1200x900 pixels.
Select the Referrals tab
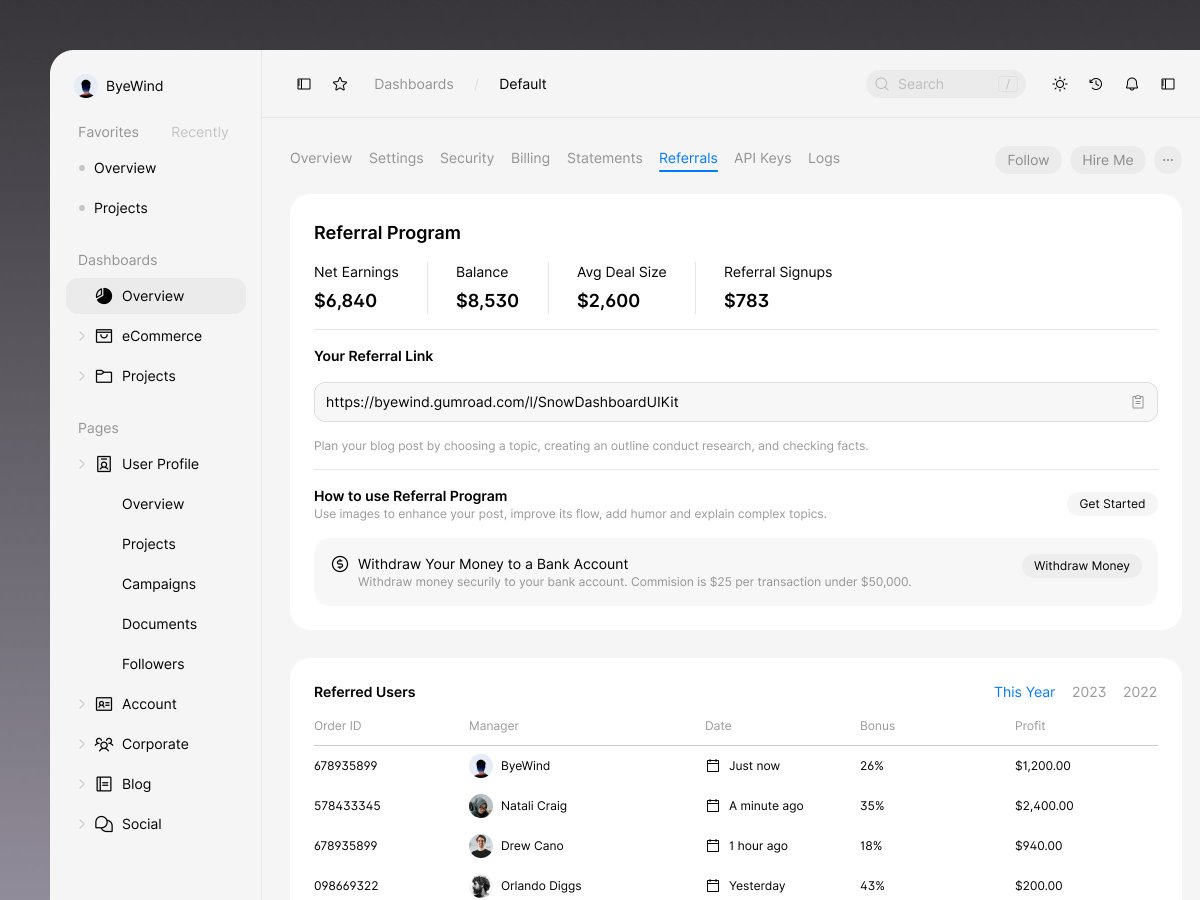pyautogui.click(x=688, y=158)
